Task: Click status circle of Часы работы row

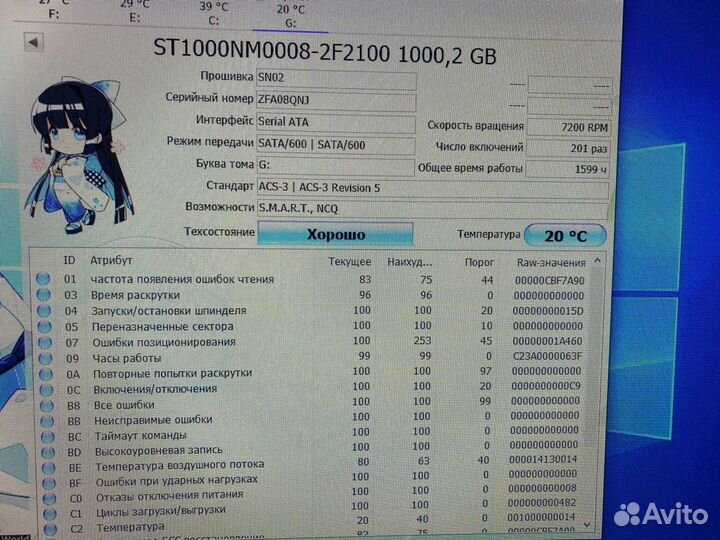Action: pos(45,358)
